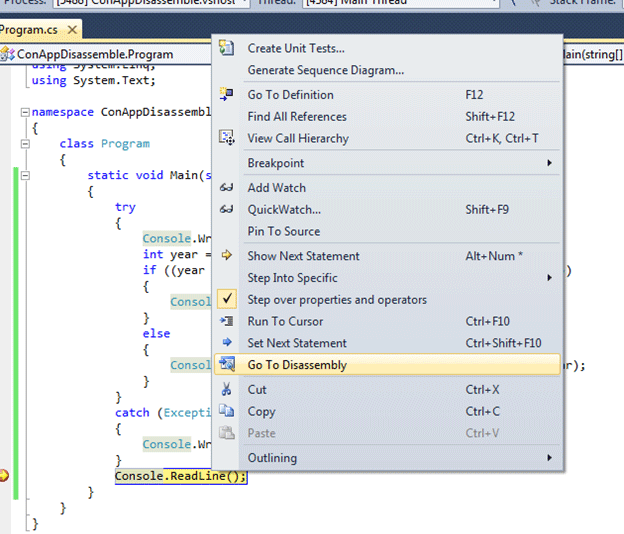Choose Create Unit Tests... menu entry
The width and height of the screenshot is (624, 534).
pos(296,48)
